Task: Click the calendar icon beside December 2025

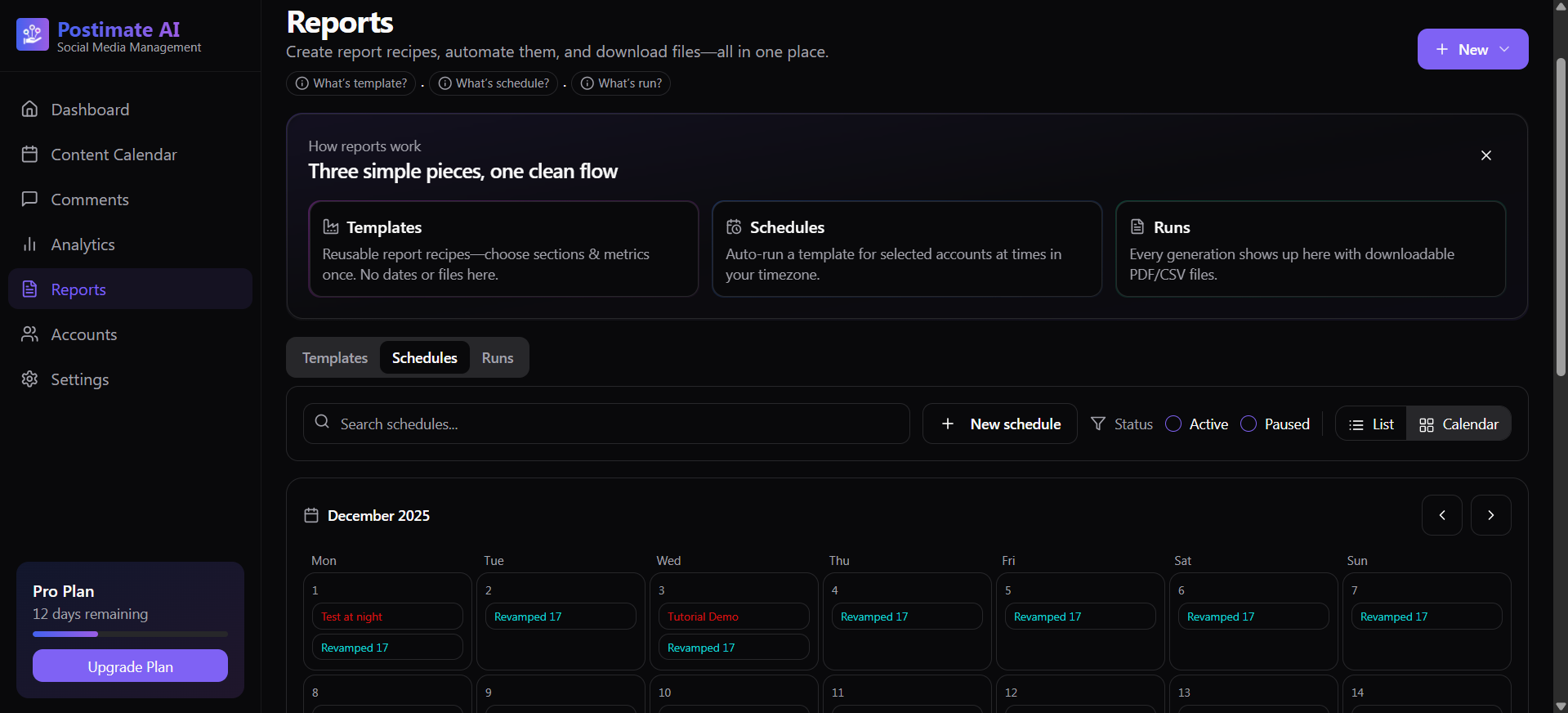Action: pyautogui.click(x=311, y=515)
